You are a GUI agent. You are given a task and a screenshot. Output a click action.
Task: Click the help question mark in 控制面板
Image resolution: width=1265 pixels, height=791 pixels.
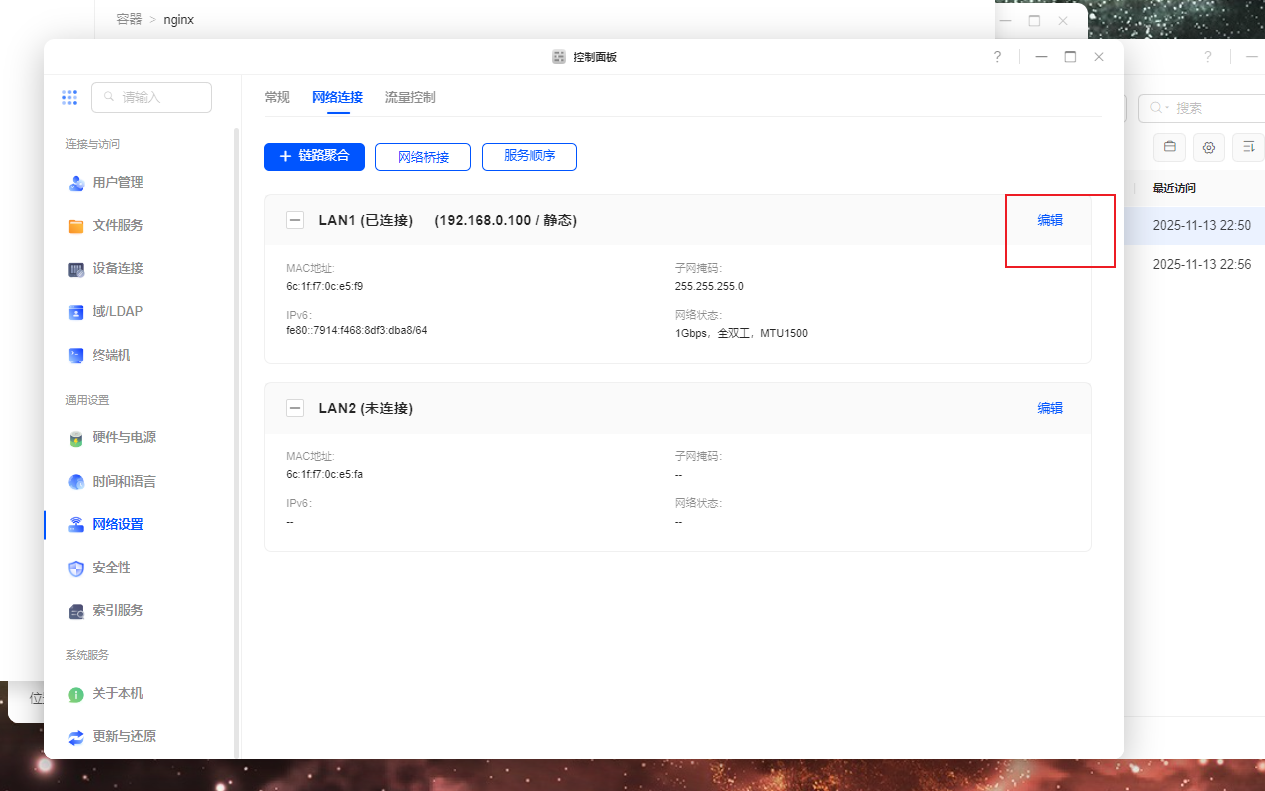(997, 57)
